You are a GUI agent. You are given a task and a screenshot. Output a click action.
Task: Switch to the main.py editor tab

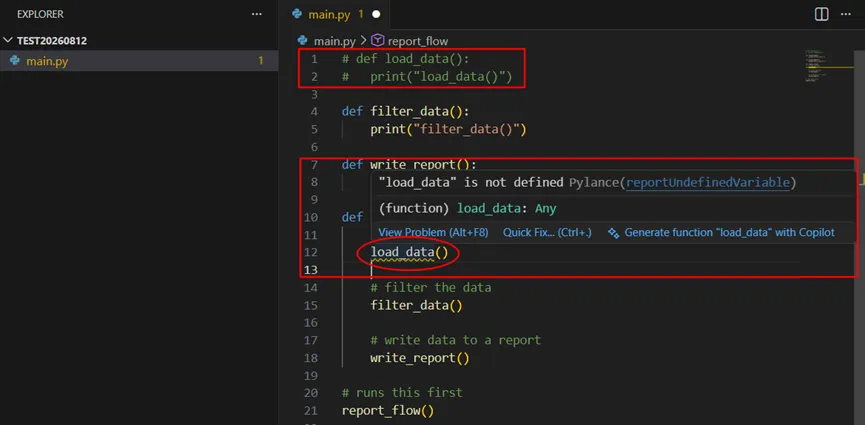(329, 14)
